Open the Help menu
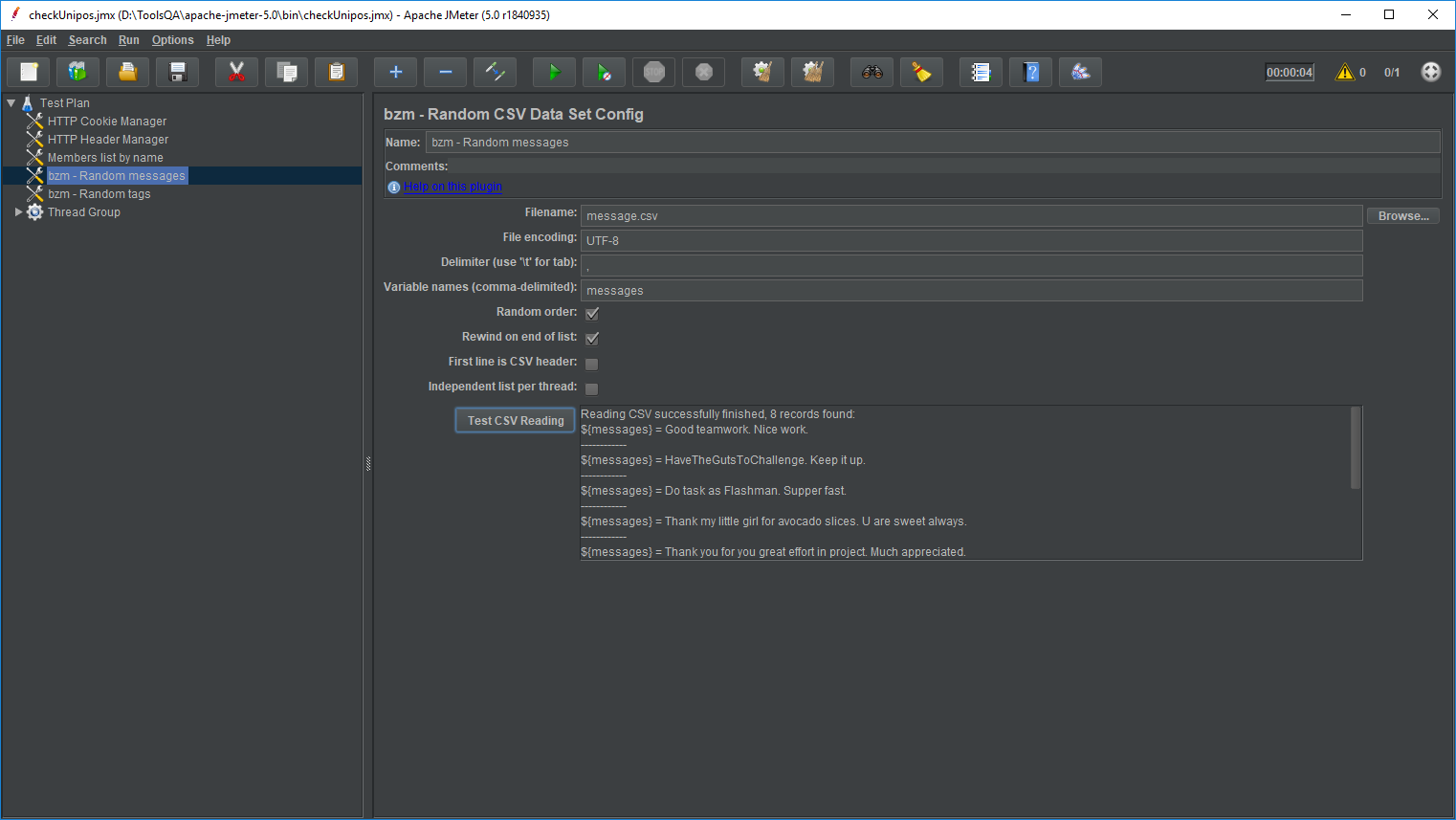This screenshot has width=1456, height=820. 218,40
